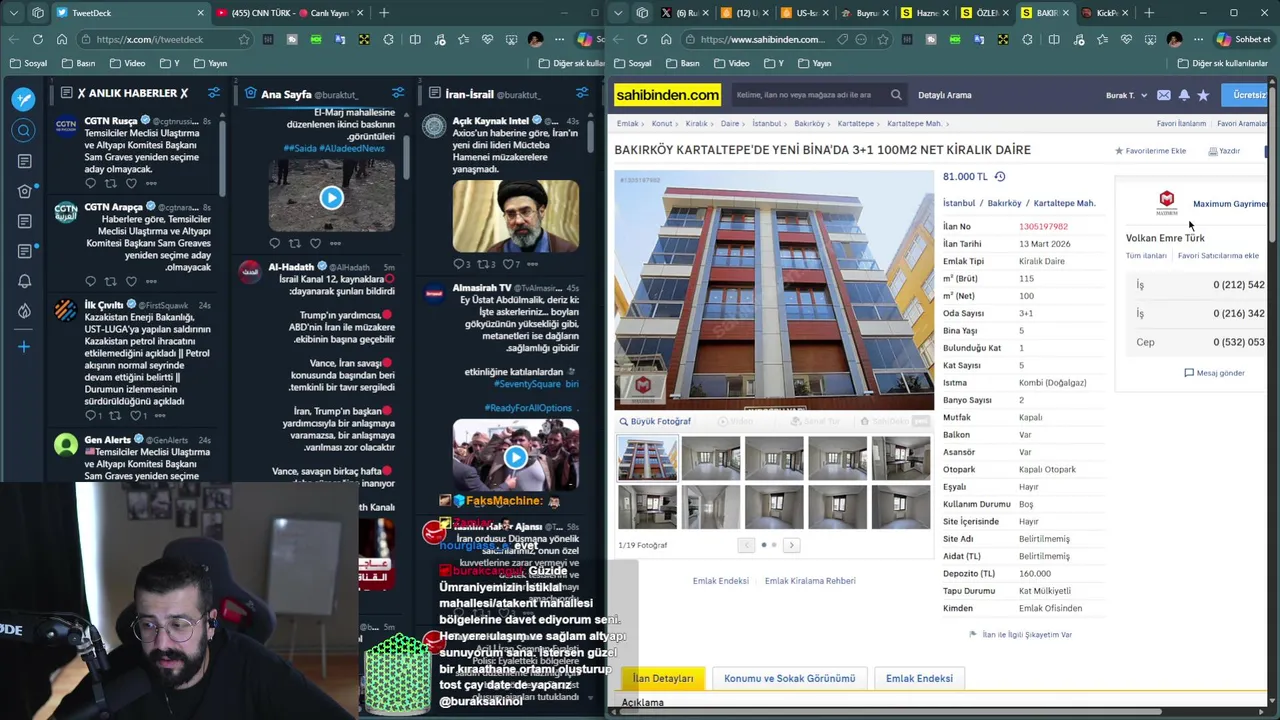Click Tüm ilanları link under Volkan Emre Türk

point(1146,256)
